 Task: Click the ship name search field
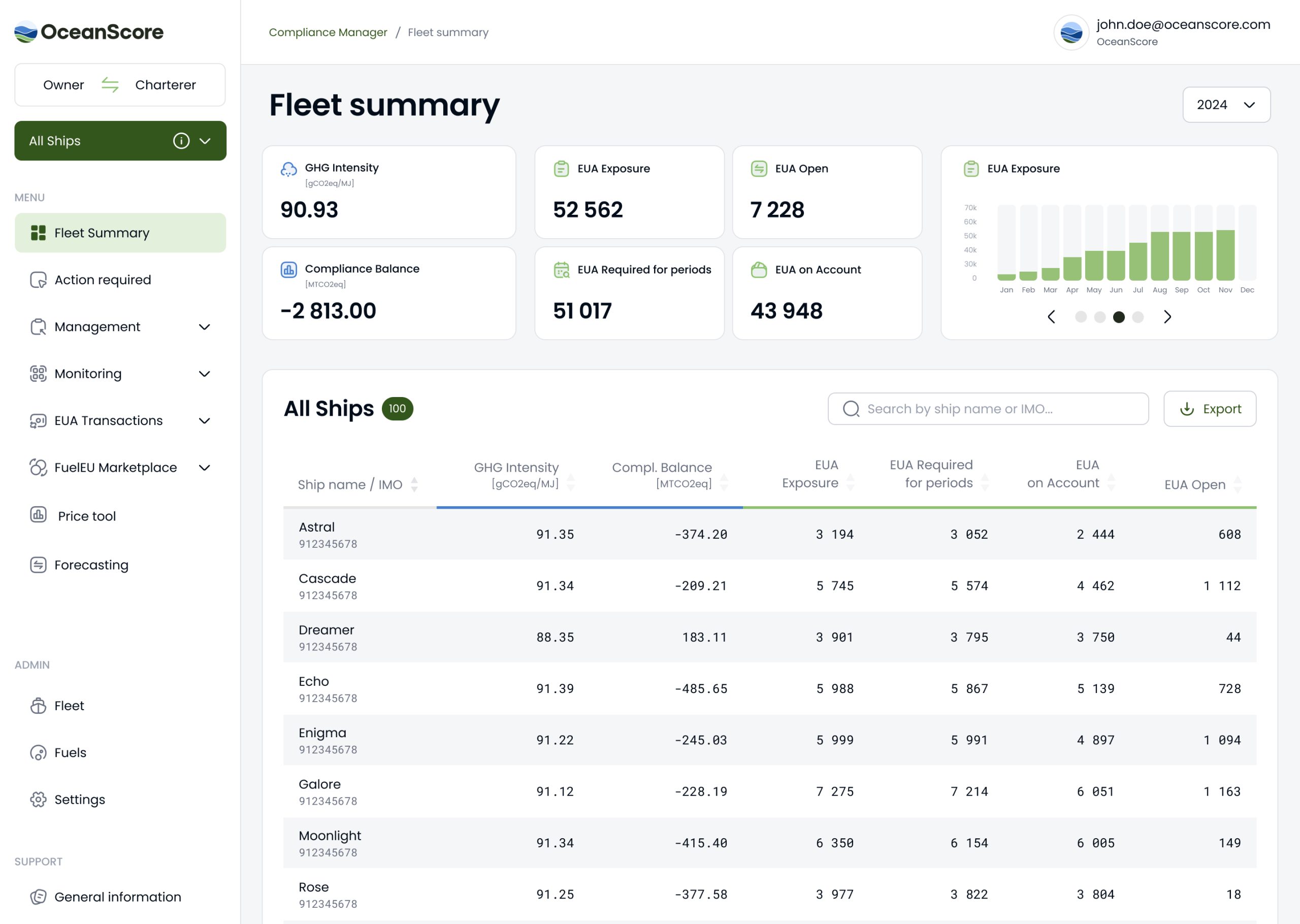988,409
